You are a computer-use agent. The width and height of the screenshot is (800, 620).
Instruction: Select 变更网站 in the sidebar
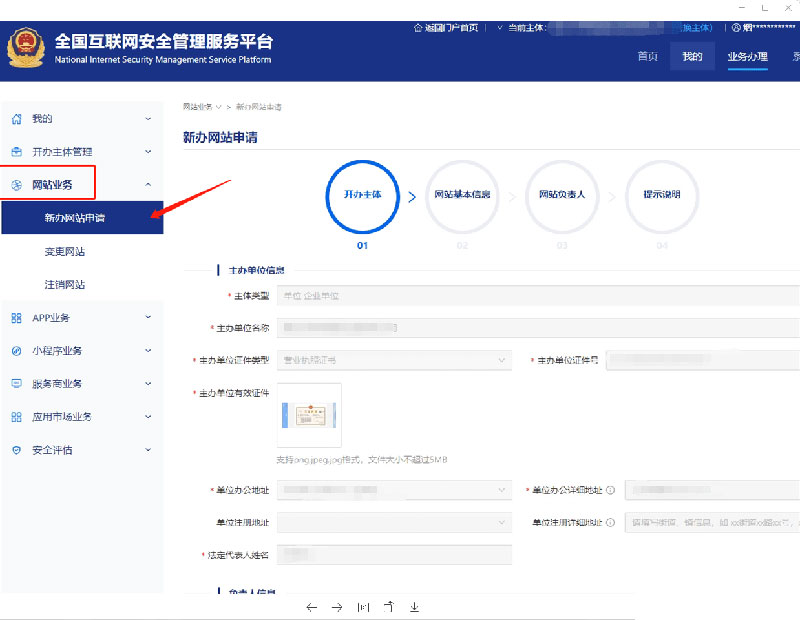(65, 252)
